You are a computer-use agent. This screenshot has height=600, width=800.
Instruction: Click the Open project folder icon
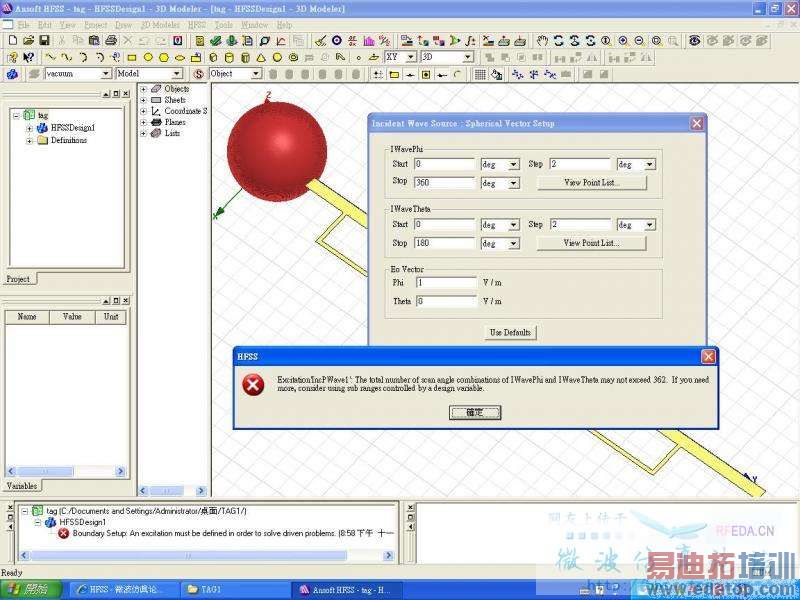(29, 41)
